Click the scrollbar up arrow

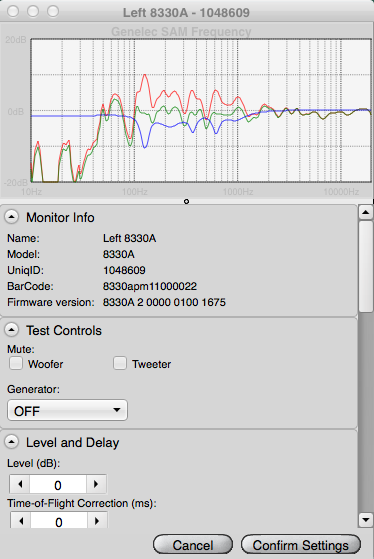click(x=366, y=212)
